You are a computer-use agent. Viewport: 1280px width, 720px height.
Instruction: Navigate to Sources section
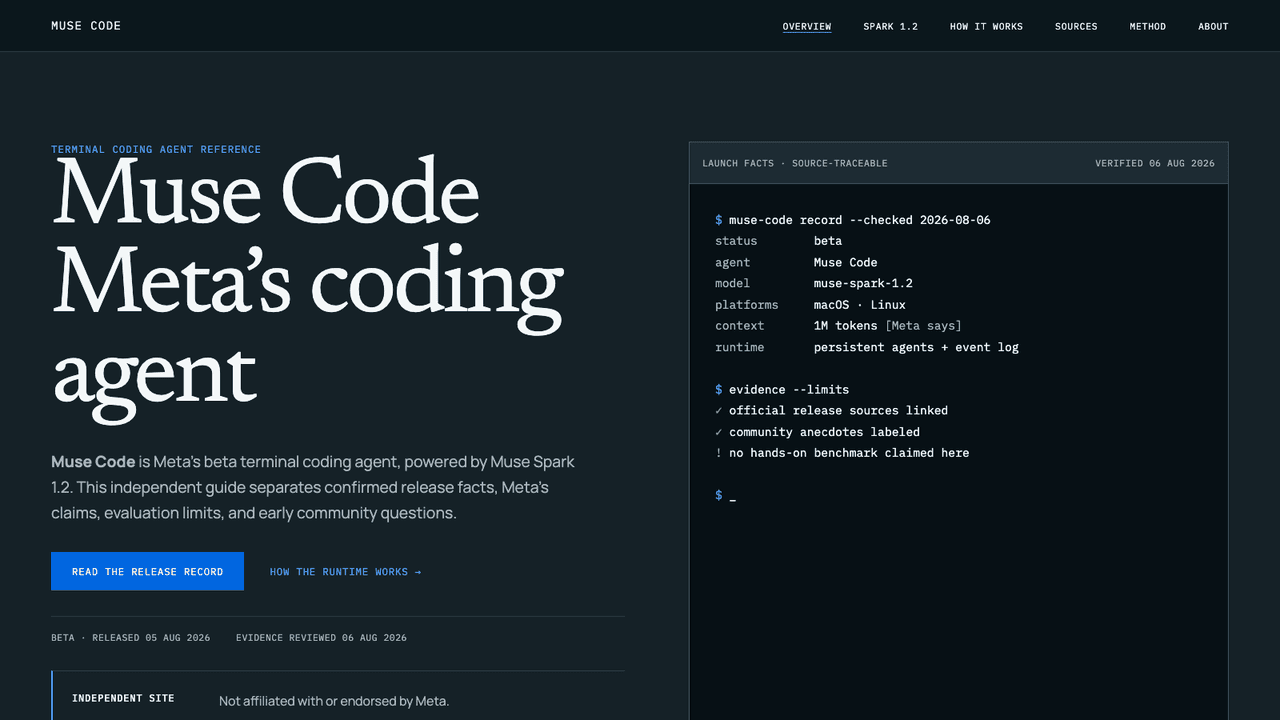click(x=1076, y=26)
